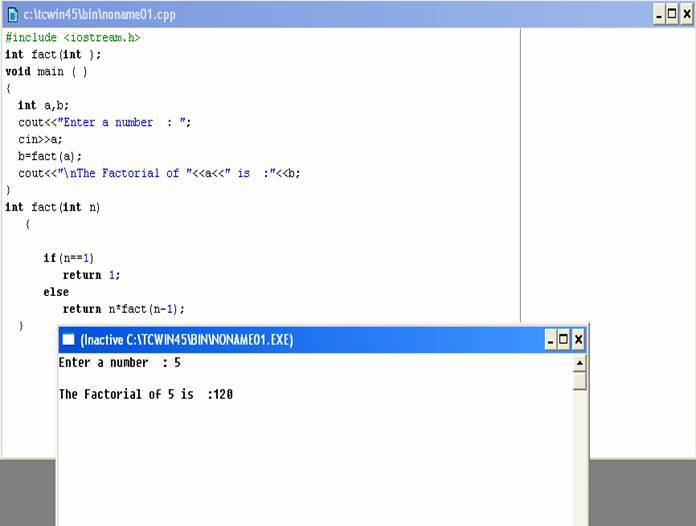Click the NONAME01.EXE window system icon
Image resolution: width=696 pixels, height=526 pixels.
[68, 340]
